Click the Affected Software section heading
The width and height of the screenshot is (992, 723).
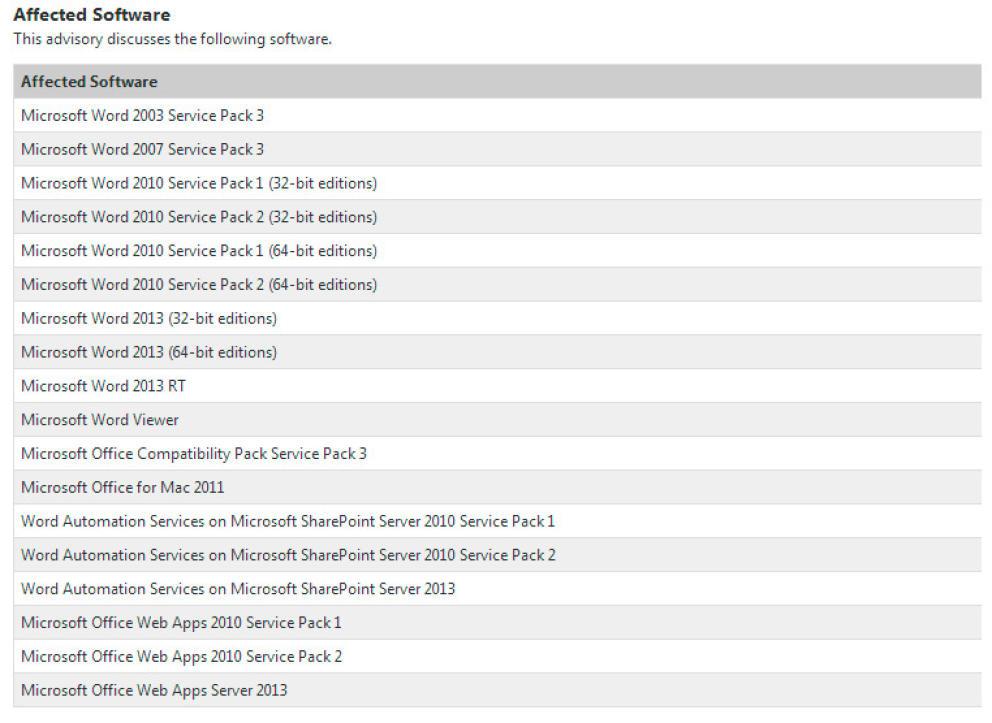point(91,16)
